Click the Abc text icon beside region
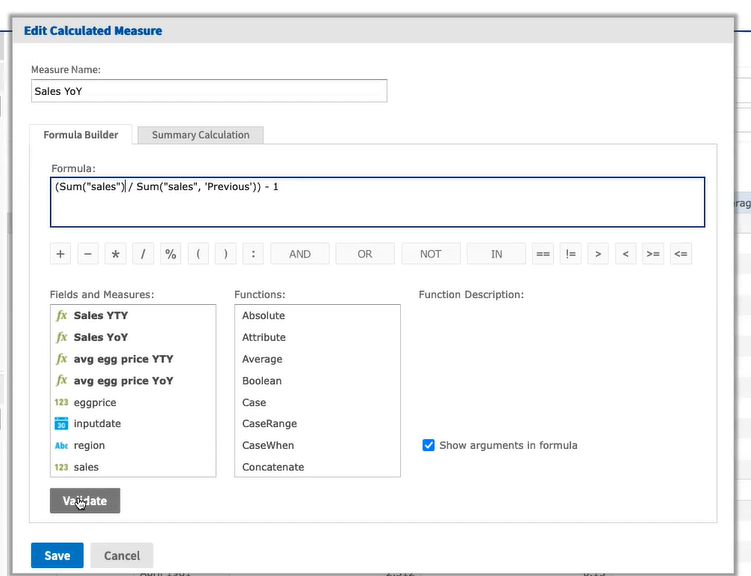The image size is (751, 576). [61, 445]
